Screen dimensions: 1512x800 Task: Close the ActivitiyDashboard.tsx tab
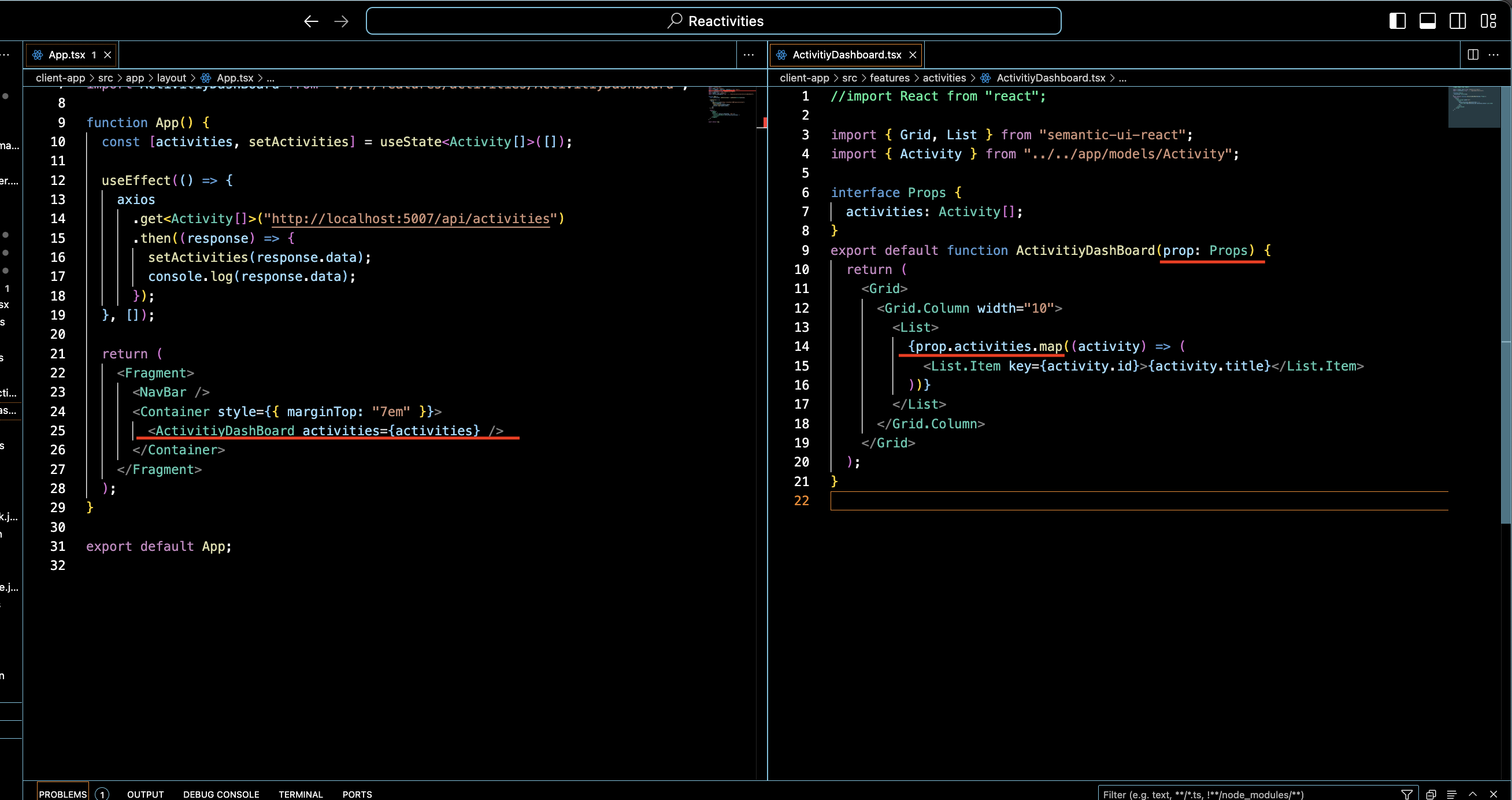913,54
